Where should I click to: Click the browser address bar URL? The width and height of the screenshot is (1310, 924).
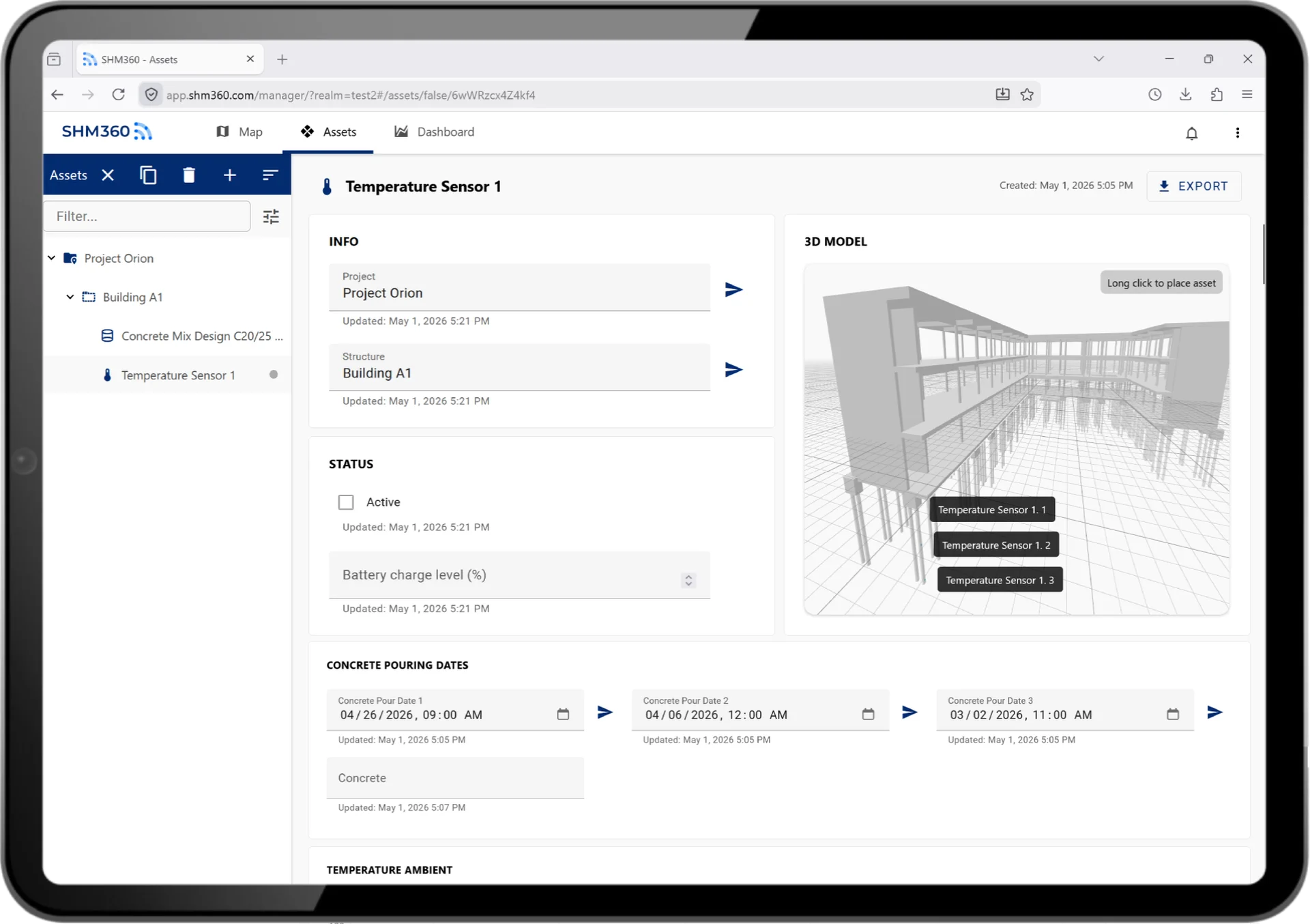pyautogui.click(x=351, y=95)
